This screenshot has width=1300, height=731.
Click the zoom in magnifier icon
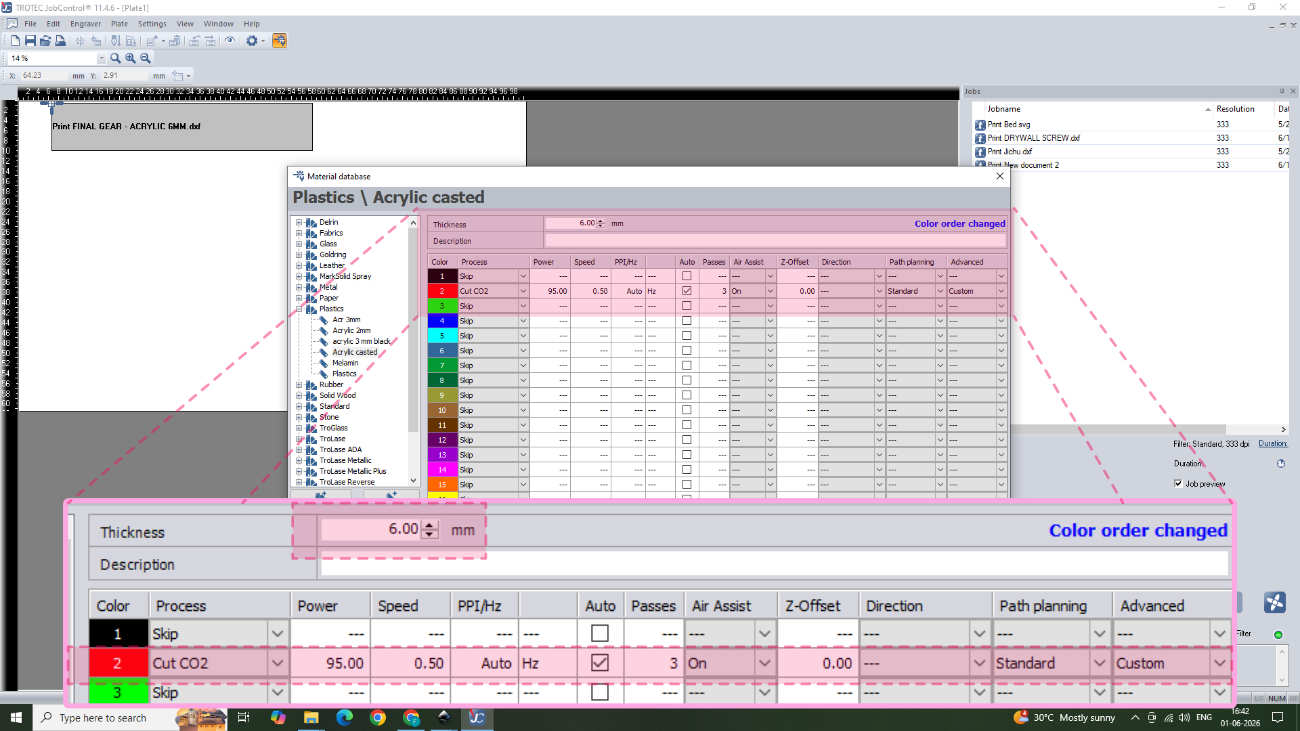click(x=130, y=58)
